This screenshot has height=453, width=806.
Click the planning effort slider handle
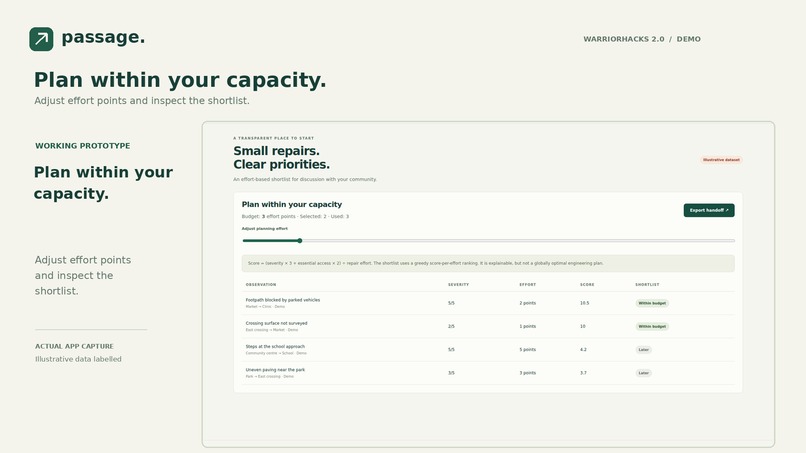click(300, 241)
